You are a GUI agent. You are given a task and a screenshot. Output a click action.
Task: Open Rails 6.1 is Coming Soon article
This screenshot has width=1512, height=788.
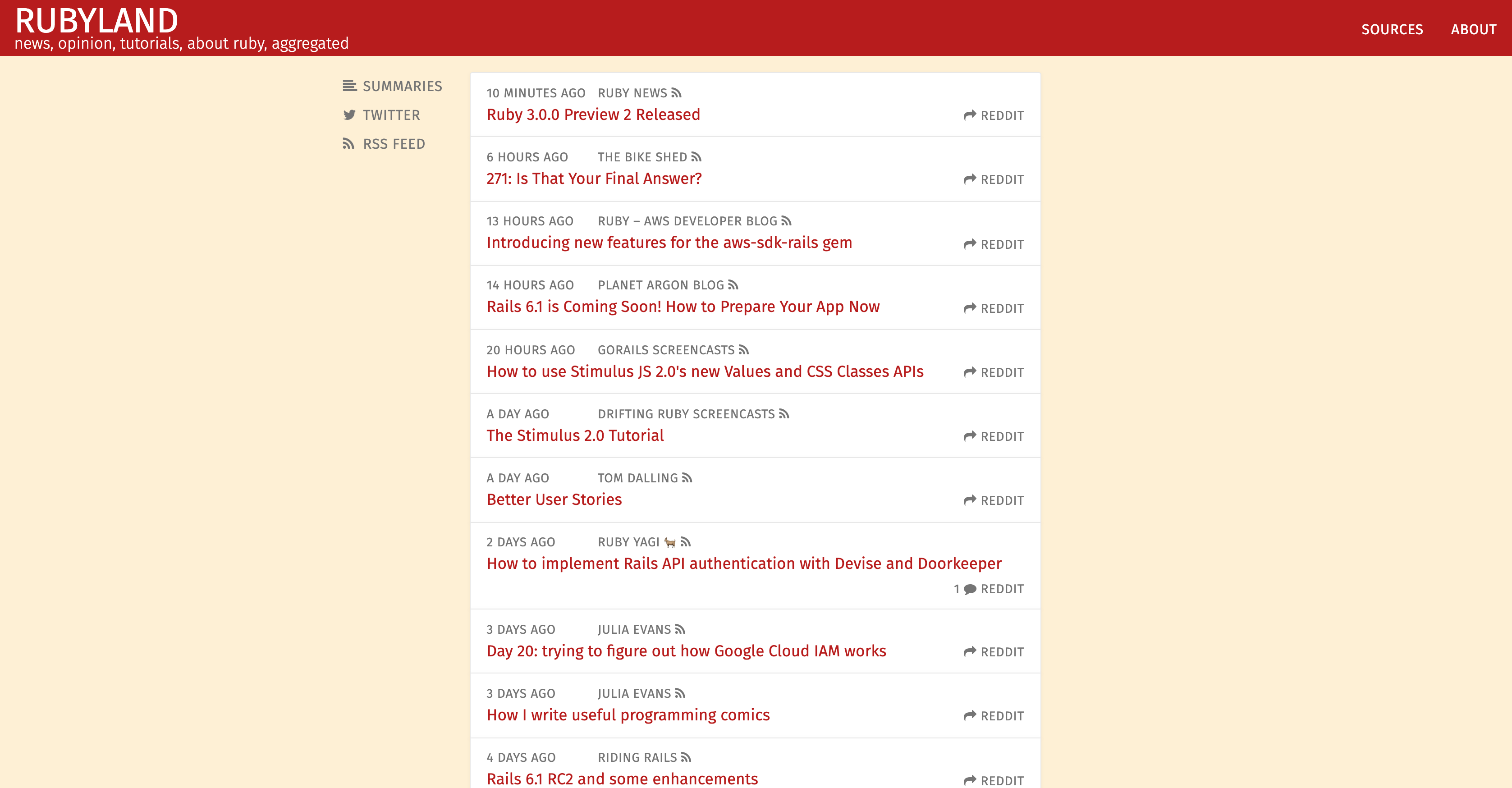click(683, 307)
